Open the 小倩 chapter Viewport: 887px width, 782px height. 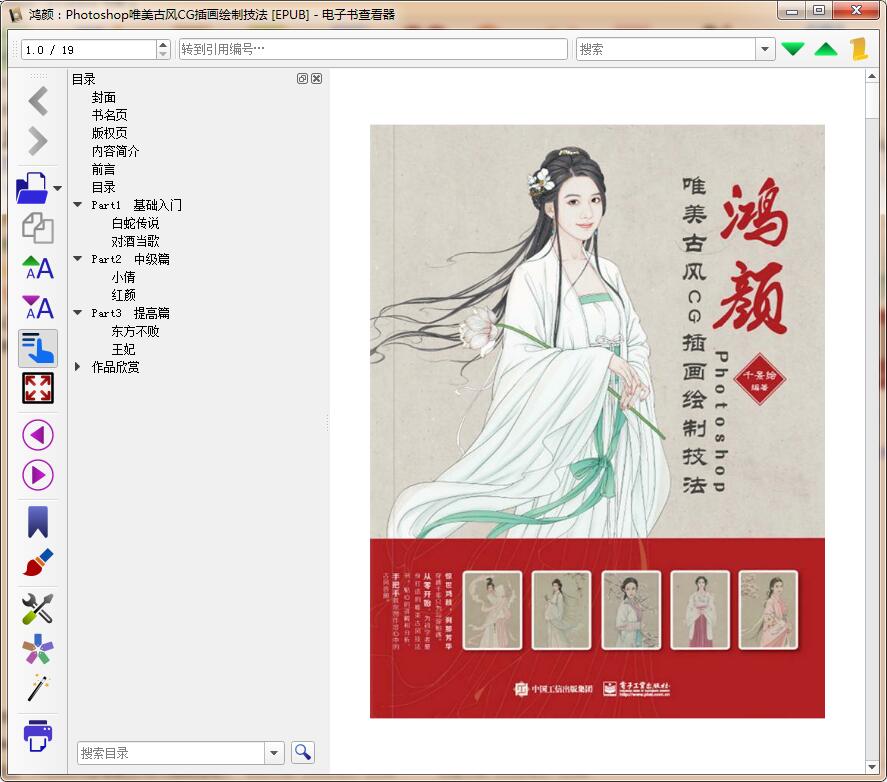pos(123,277)
